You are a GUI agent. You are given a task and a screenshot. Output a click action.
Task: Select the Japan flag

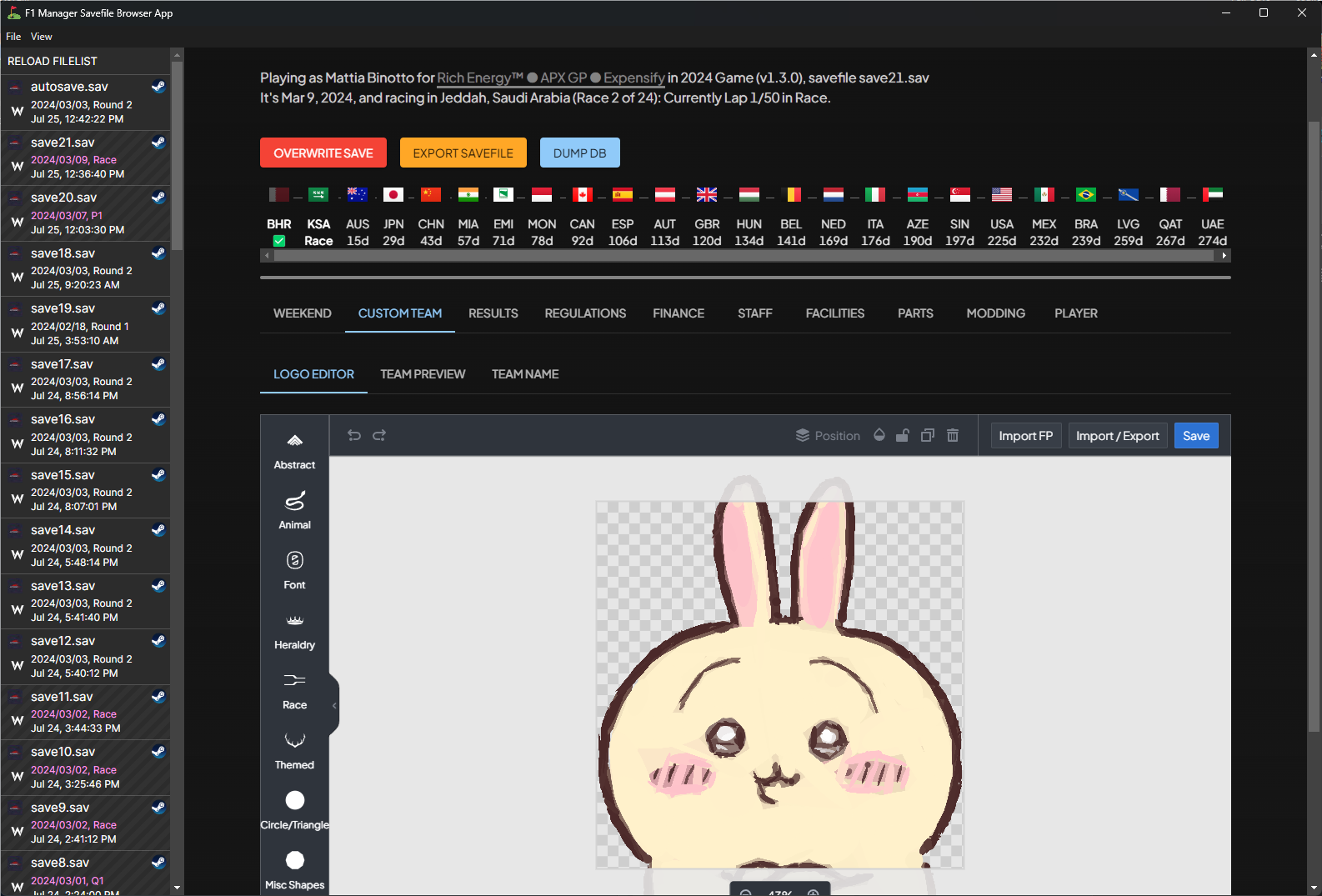393,194
